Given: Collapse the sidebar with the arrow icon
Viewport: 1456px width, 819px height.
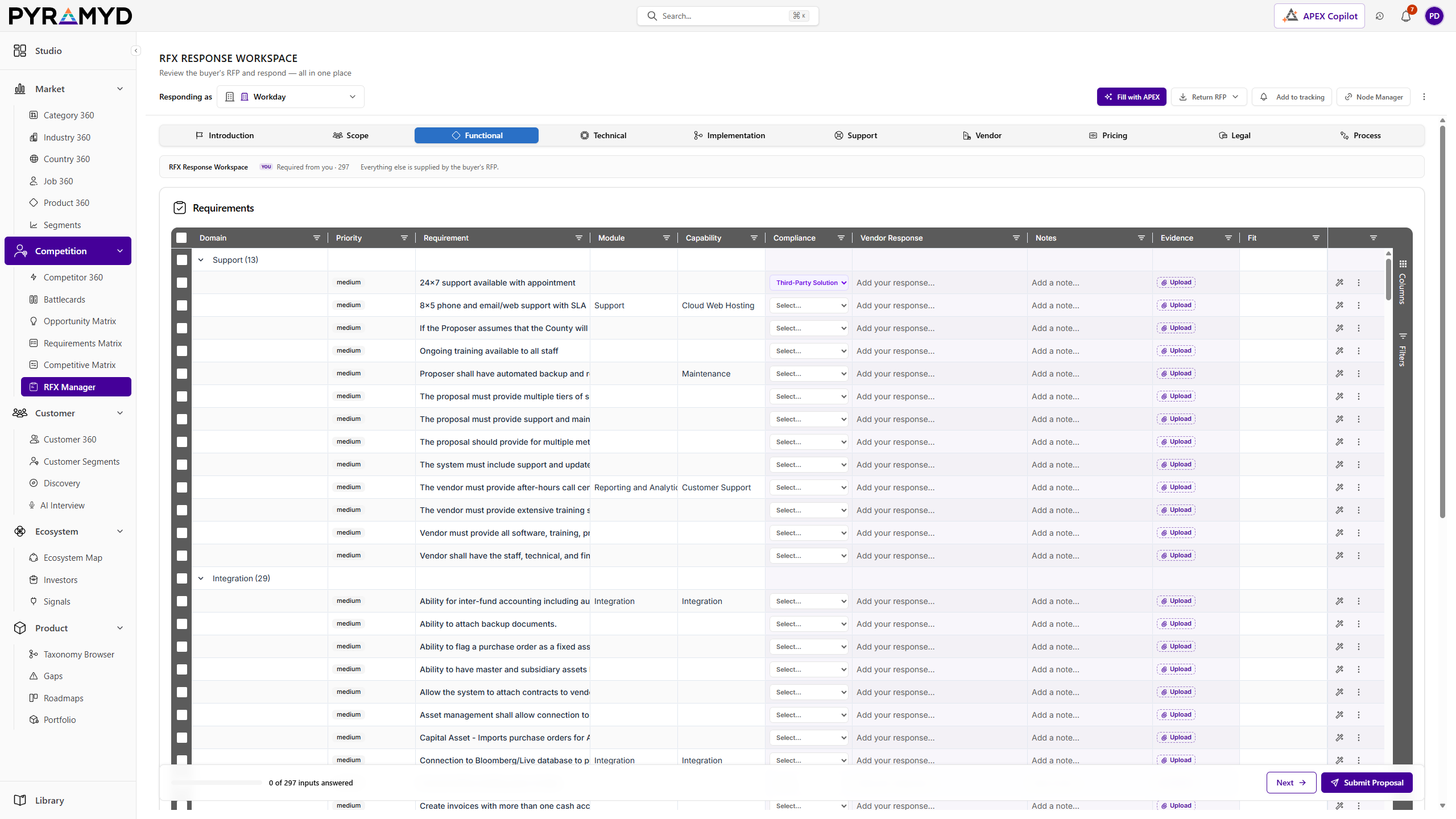Looking at the screenshot, I should (136, 51).
